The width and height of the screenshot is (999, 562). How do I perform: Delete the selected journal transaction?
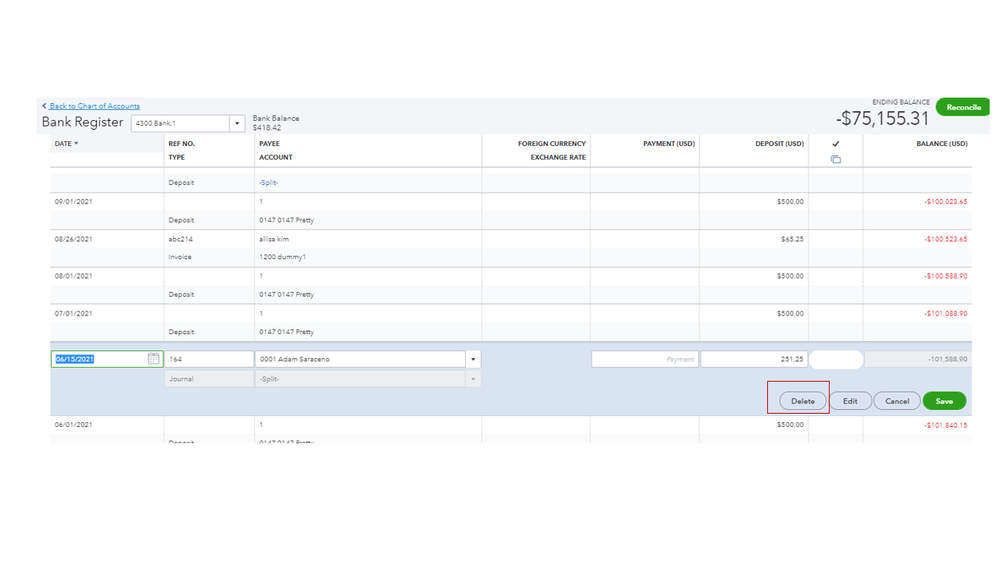[803, 401]
